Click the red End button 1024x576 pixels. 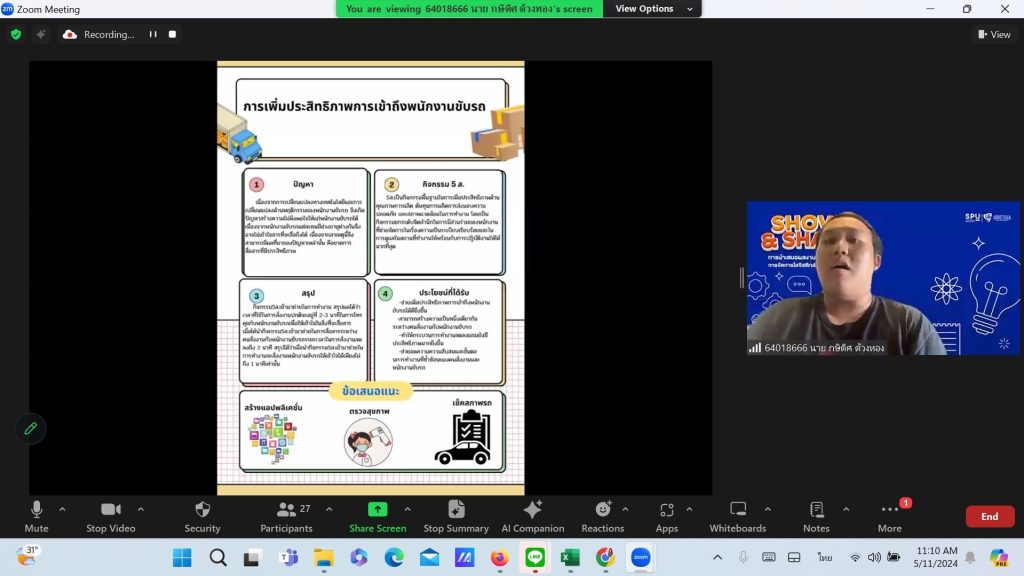coord(989,517)
